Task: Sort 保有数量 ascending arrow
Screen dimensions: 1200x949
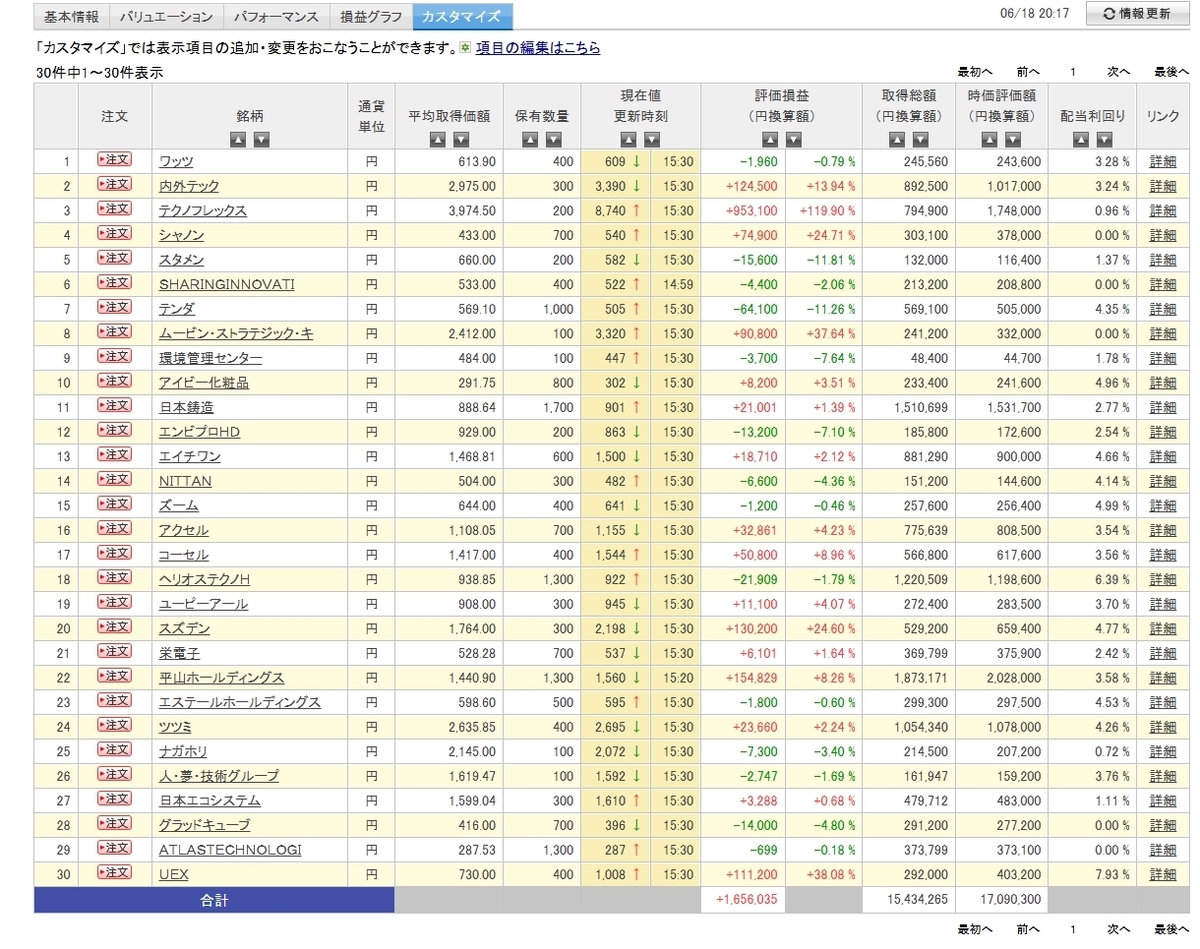Action: coord(530,140)
